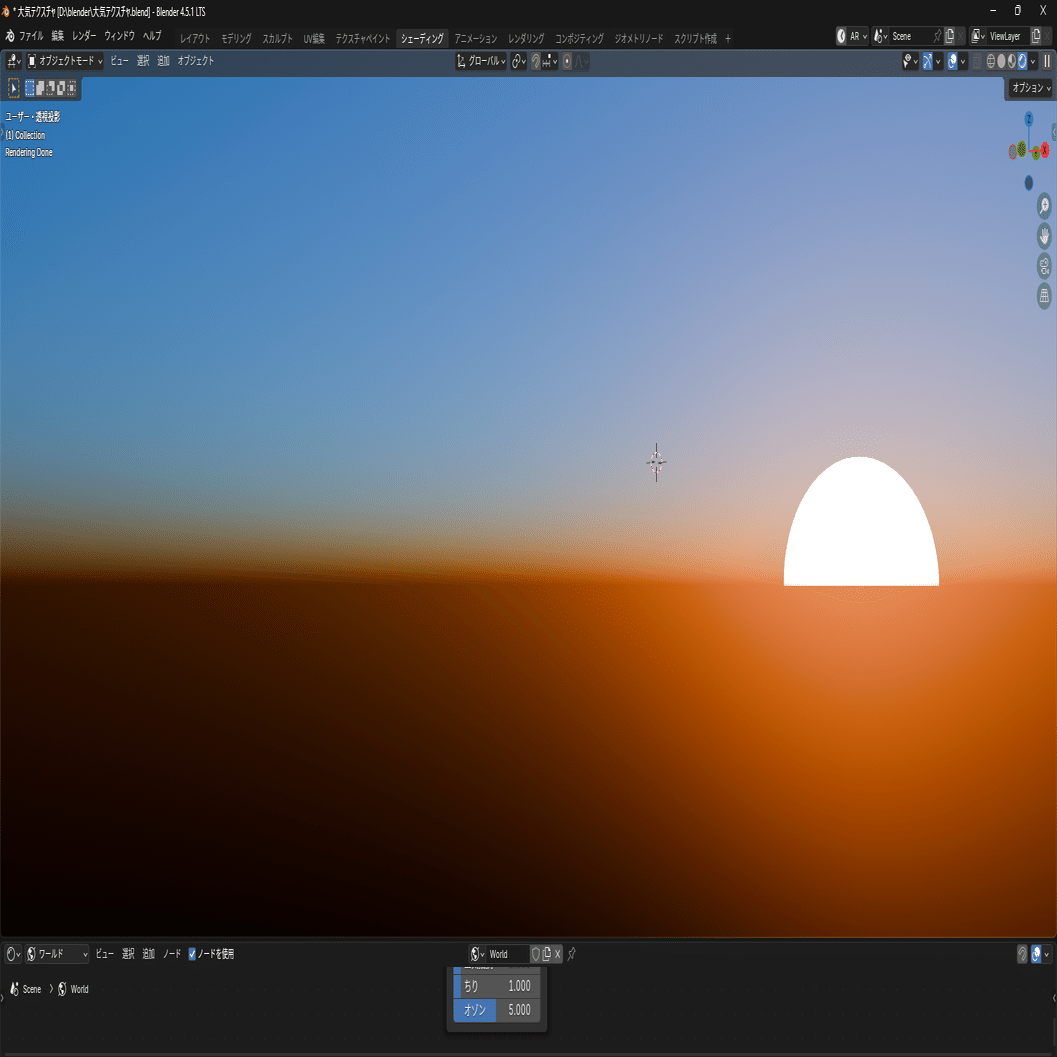The height and width of the screenshot is (1057, 1057).
Task: Open the ファイル menu
Action: 31,36
